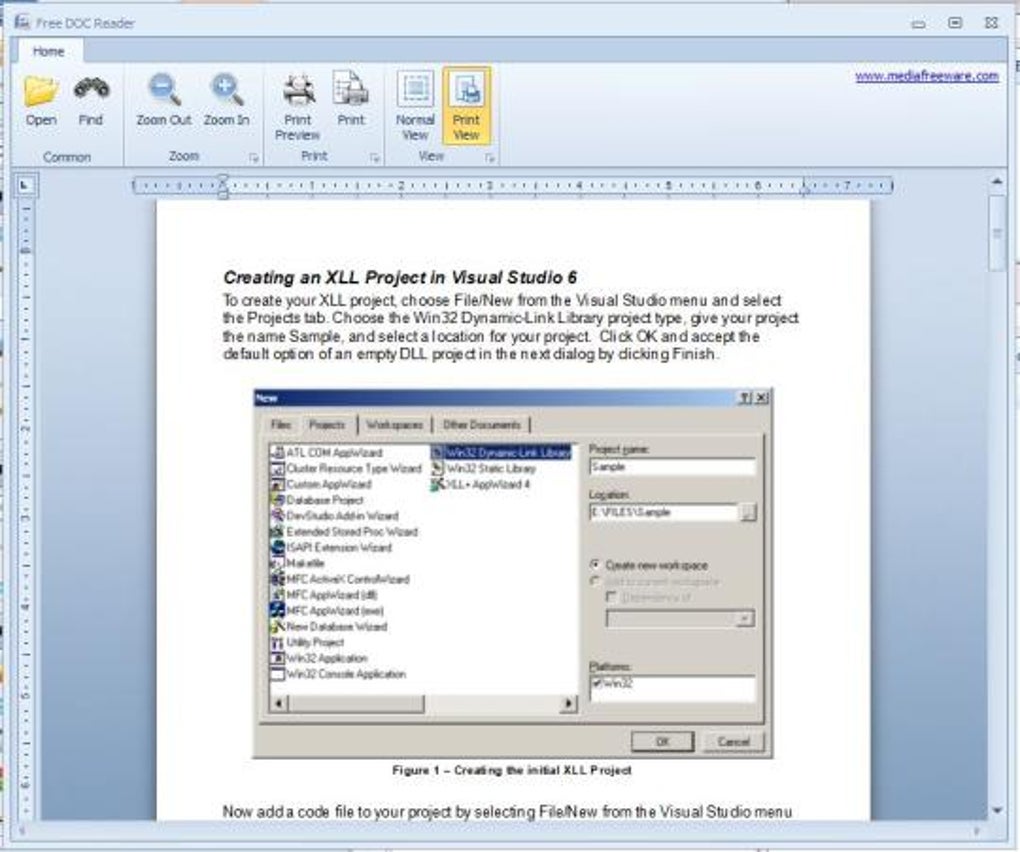This screenshot has height=852, width=1020.
Task: Click the right indent marker on ruler
Action: 804,190
